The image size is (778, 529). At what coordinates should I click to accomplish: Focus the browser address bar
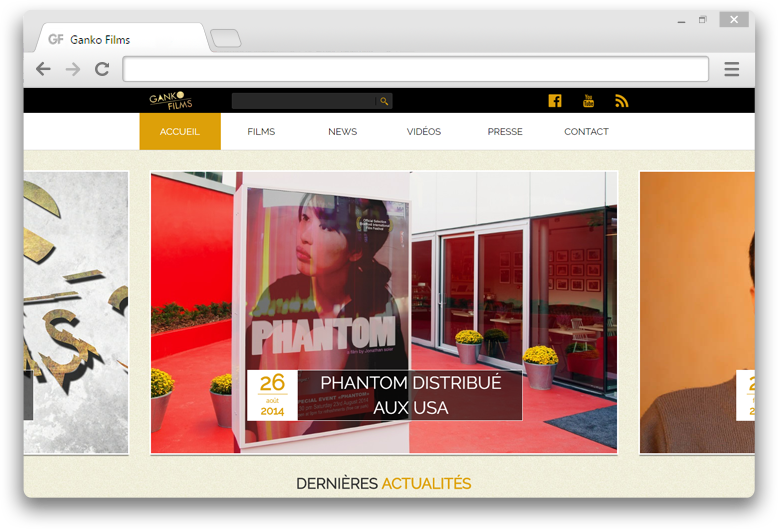point(415,69)
